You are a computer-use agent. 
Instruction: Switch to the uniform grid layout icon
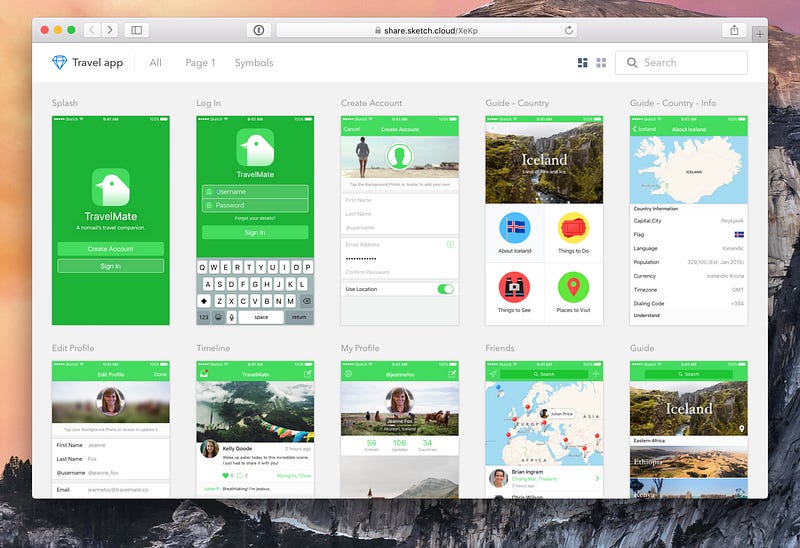pyautogui.click(x=602, y=63)
